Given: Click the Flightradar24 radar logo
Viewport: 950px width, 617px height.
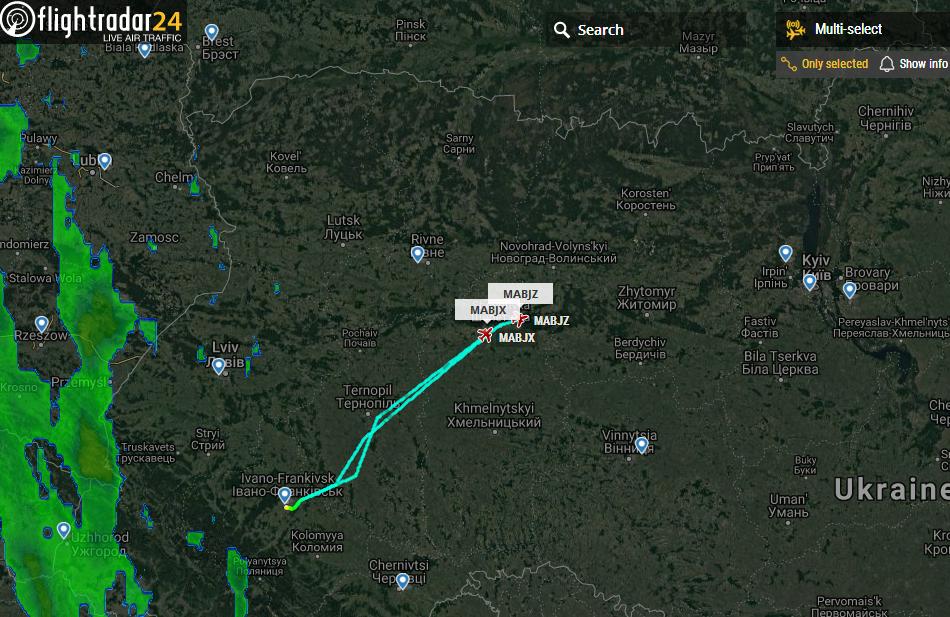Looking at the screenshot, I should [x=17, y=19].
